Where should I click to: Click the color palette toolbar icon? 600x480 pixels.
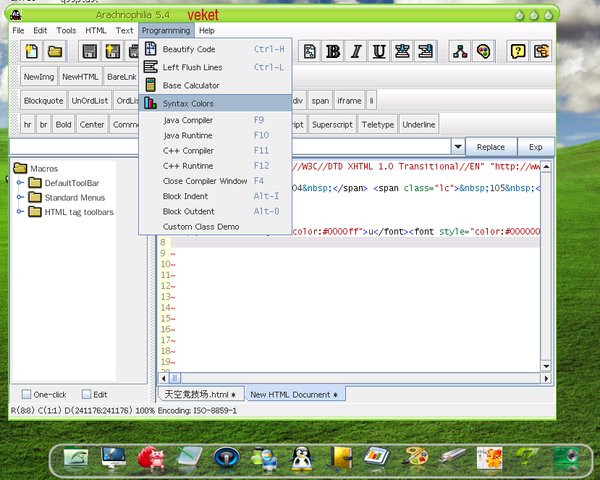[x=483, y=51]
